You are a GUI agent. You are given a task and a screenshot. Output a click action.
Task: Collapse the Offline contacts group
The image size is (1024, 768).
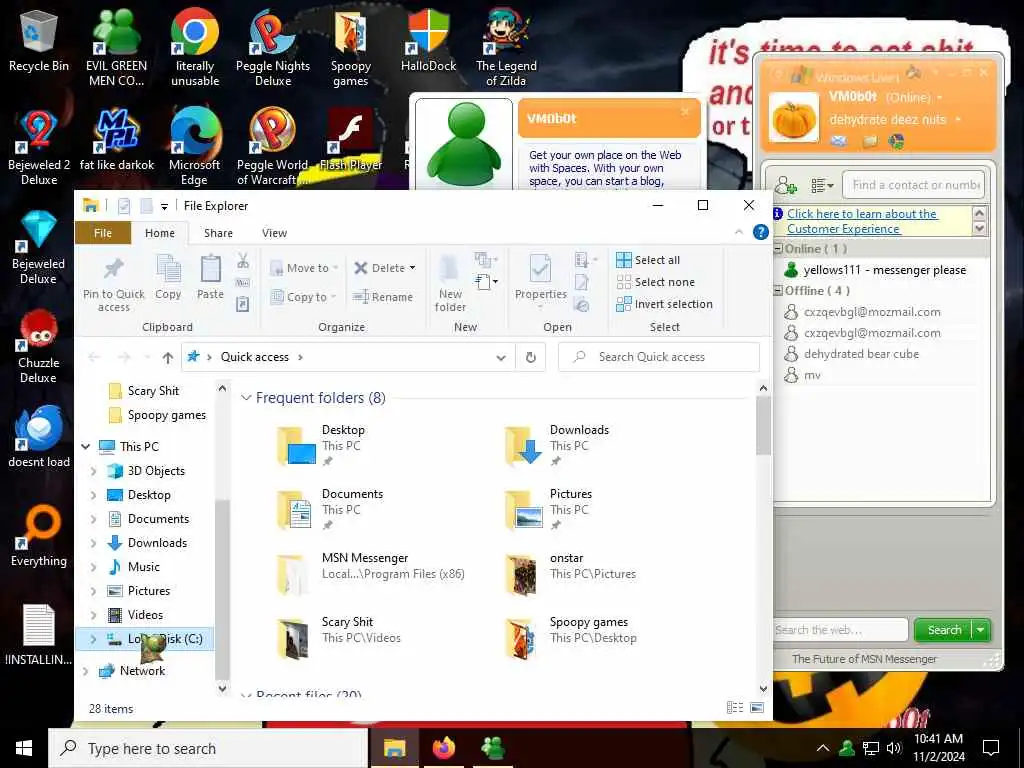[778, 291]
